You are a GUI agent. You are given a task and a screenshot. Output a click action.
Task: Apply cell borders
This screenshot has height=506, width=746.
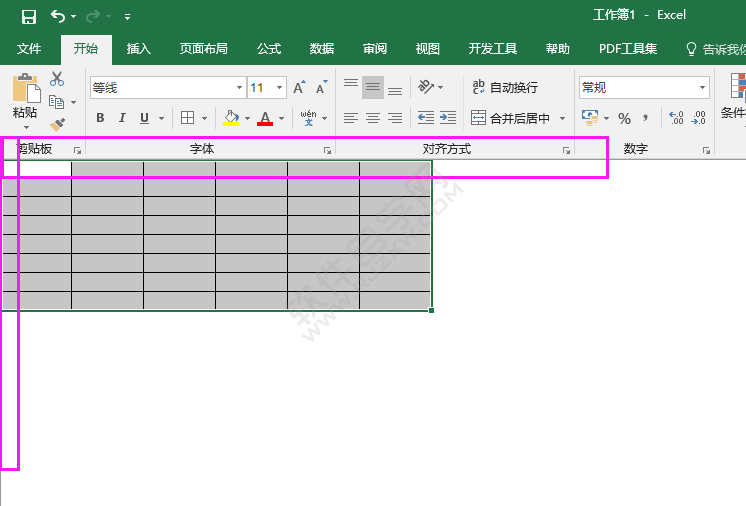tap(187, 117)
